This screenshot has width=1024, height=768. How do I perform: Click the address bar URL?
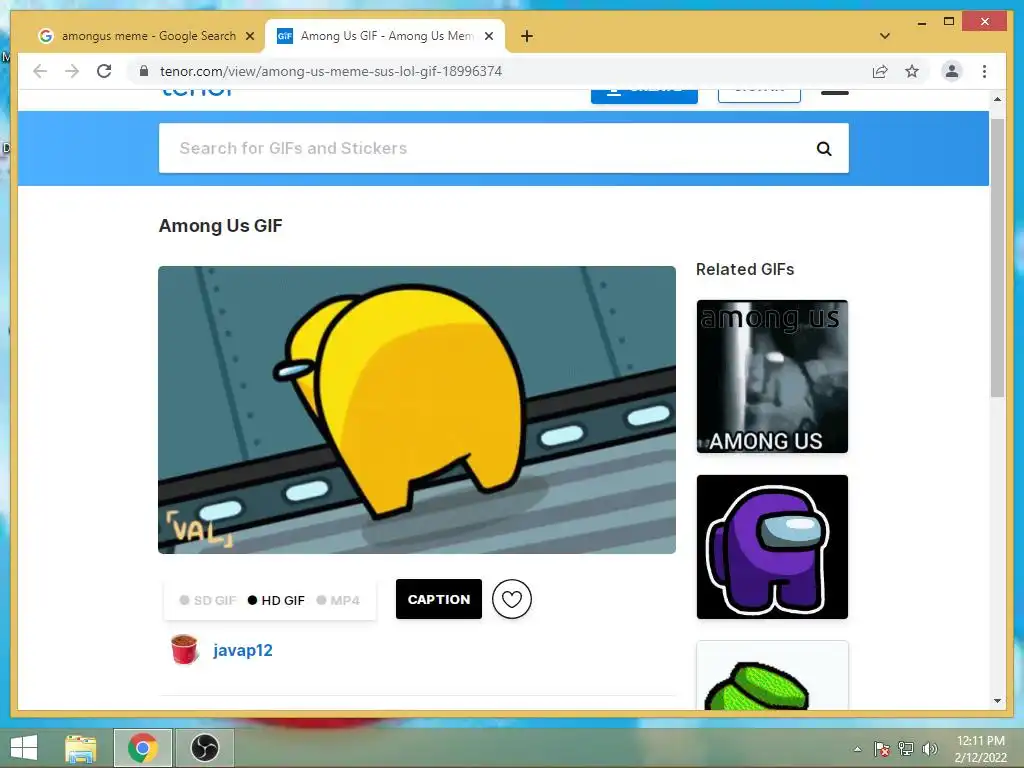331,71
